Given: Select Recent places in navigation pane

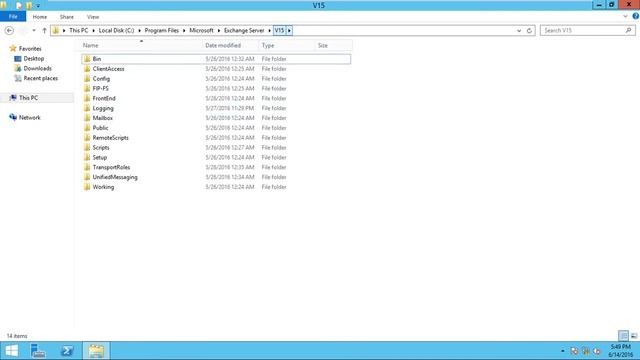Looking at the screenshot, I should tap(40, 78).
